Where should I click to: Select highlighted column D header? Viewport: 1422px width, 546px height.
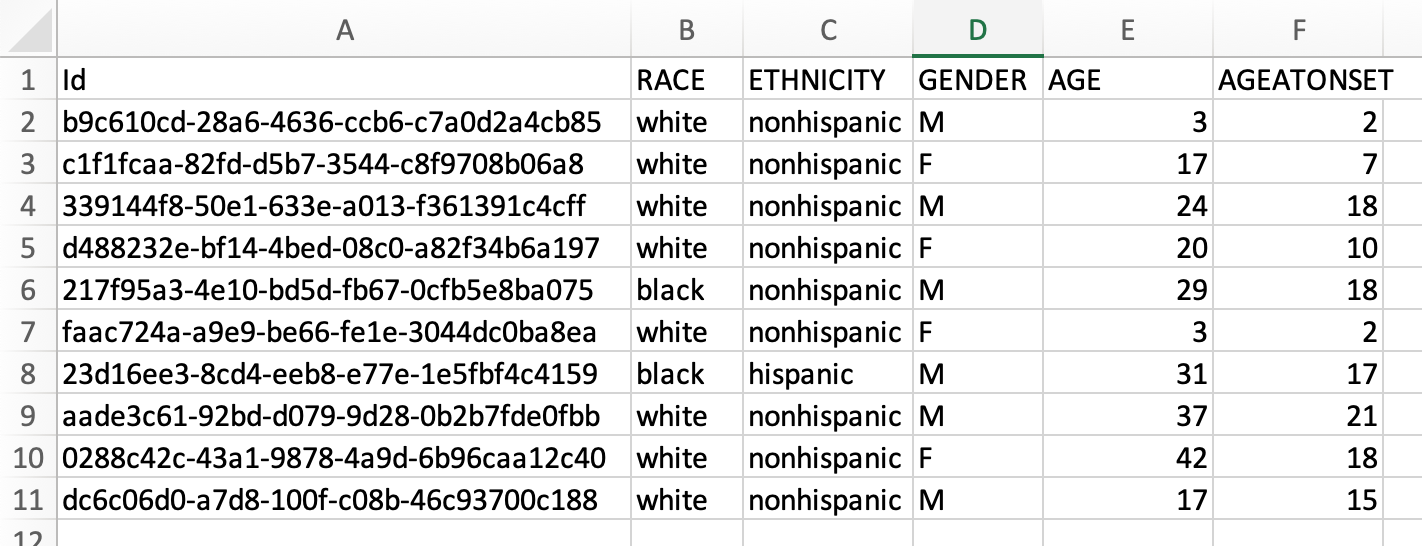pos(978,31)
